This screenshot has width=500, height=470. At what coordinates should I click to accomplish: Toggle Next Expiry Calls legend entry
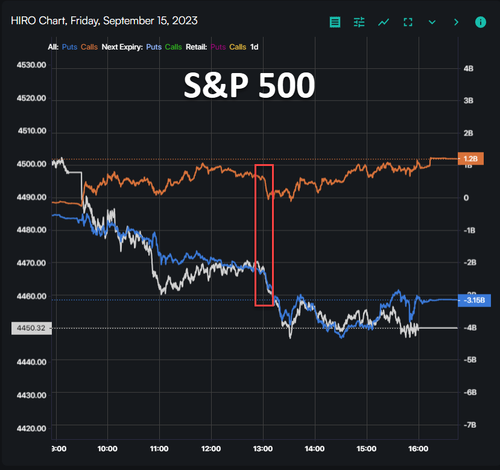coord(173,47)
